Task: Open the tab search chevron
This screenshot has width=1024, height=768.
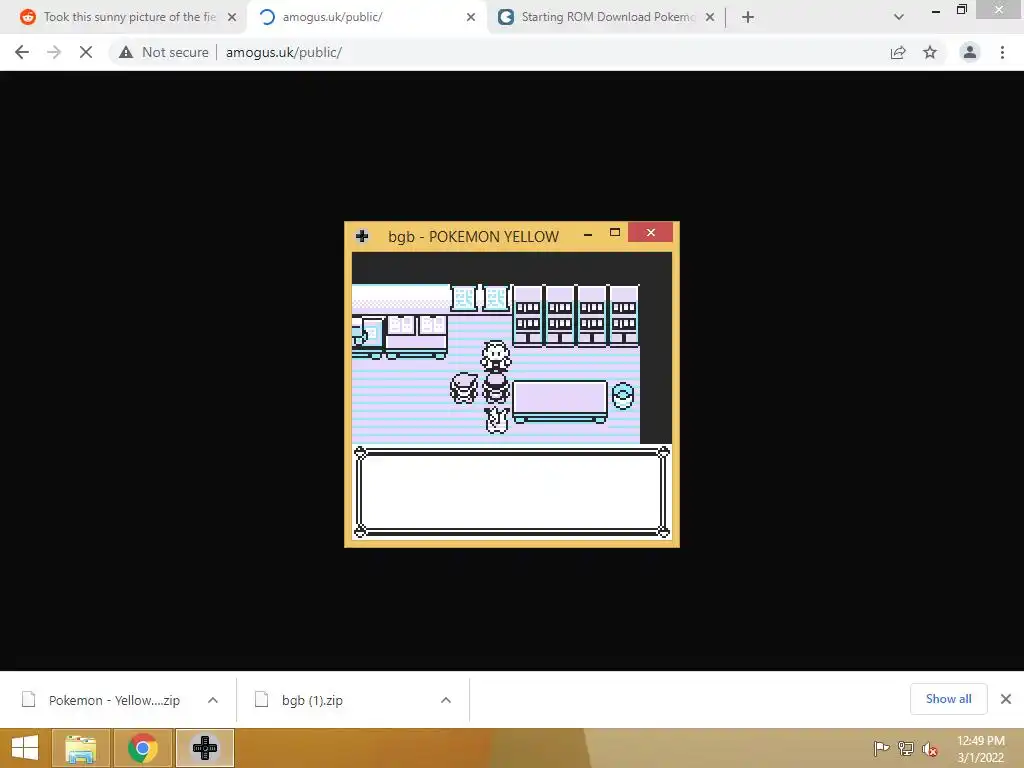Action: tap(899, 18)
